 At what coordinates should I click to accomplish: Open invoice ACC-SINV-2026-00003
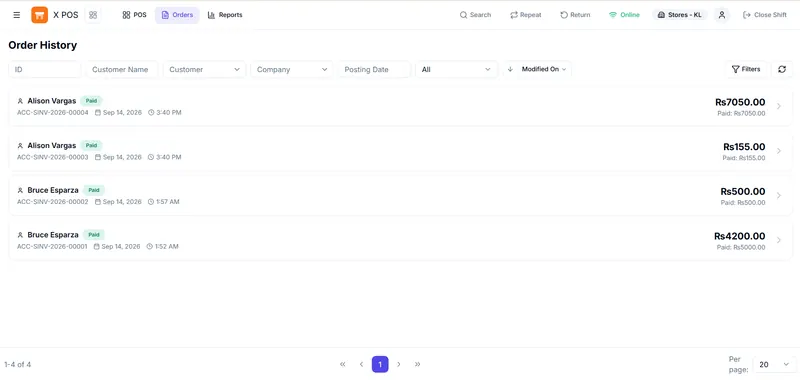pyautogui.click(x=400, y=151)
